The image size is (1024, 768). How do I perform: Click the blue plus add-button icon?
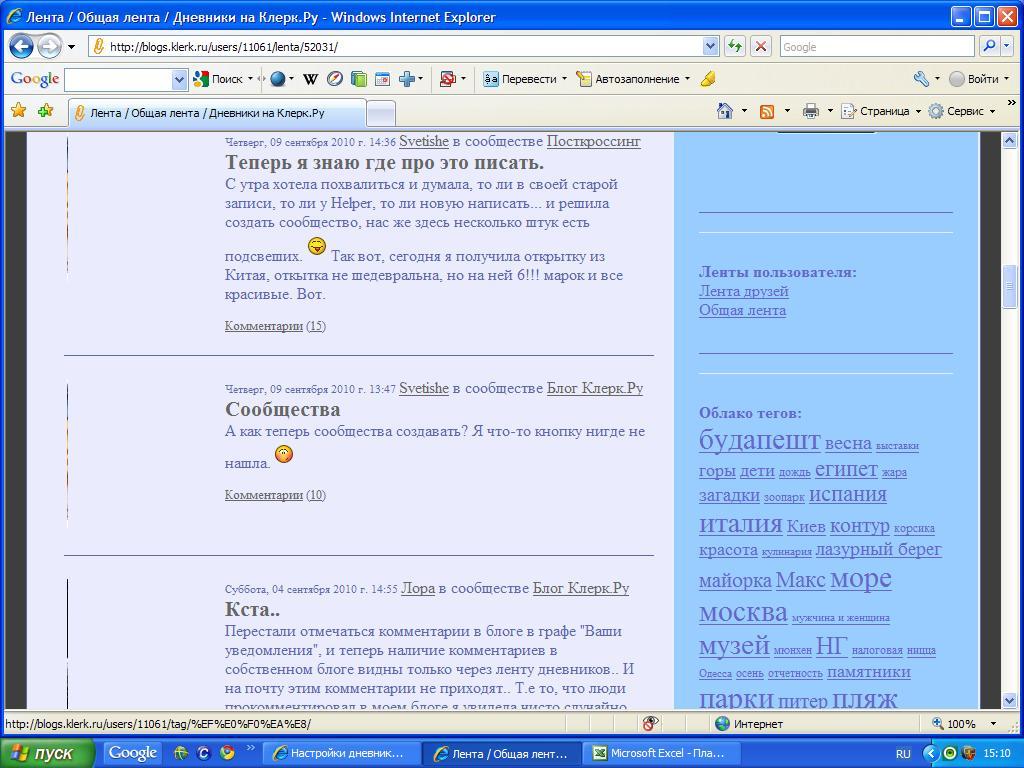click(x=407, y=79)
